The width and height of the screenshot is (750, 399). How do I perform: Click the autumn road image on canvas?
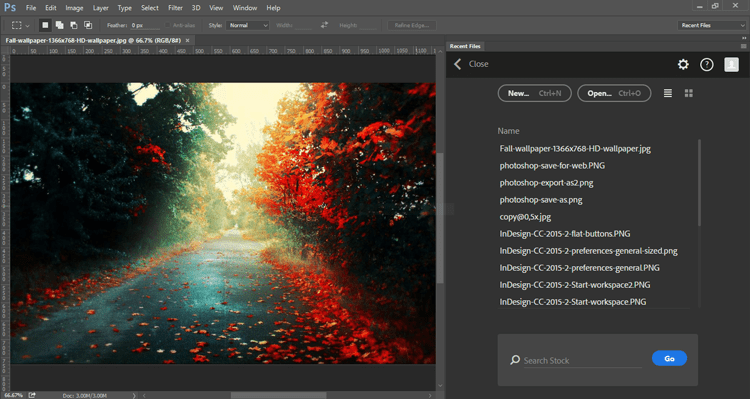(223, 223)
